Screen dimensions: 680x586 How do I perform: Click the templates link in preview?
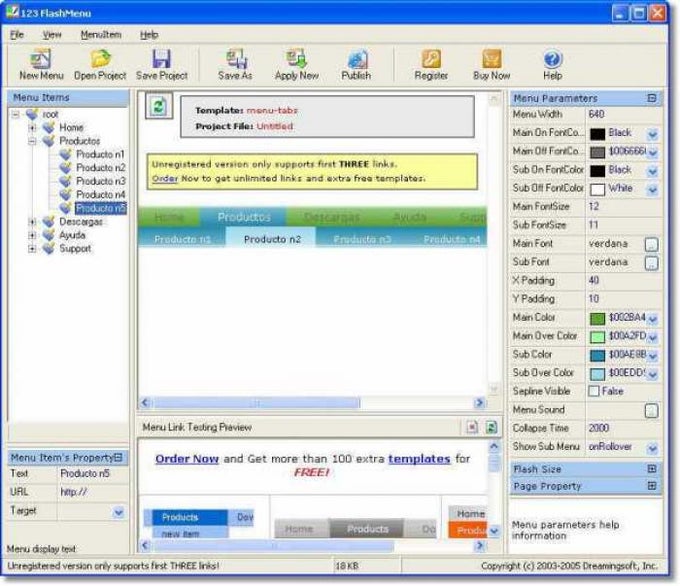419,459
